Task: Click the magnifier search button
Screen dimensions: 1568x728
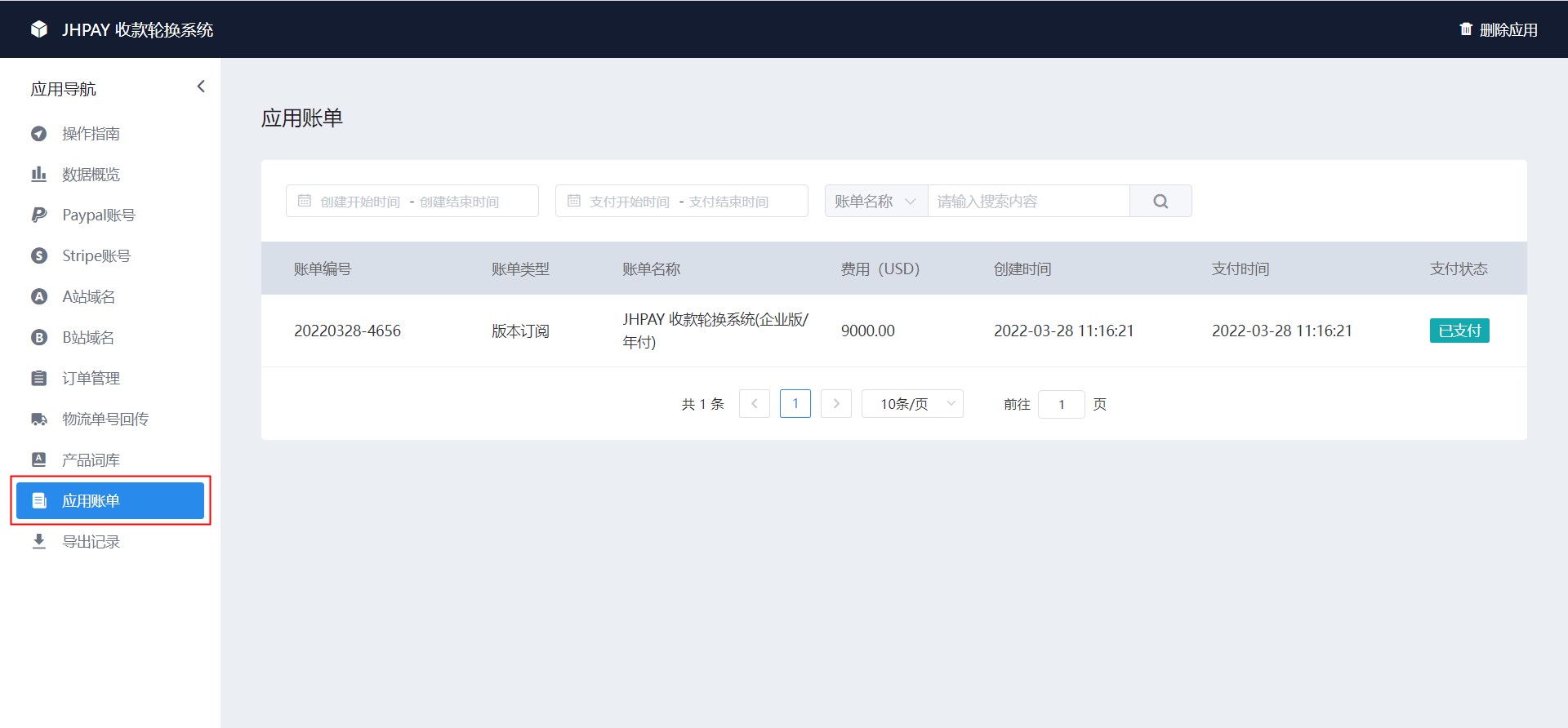Action: coord(1160,201)
